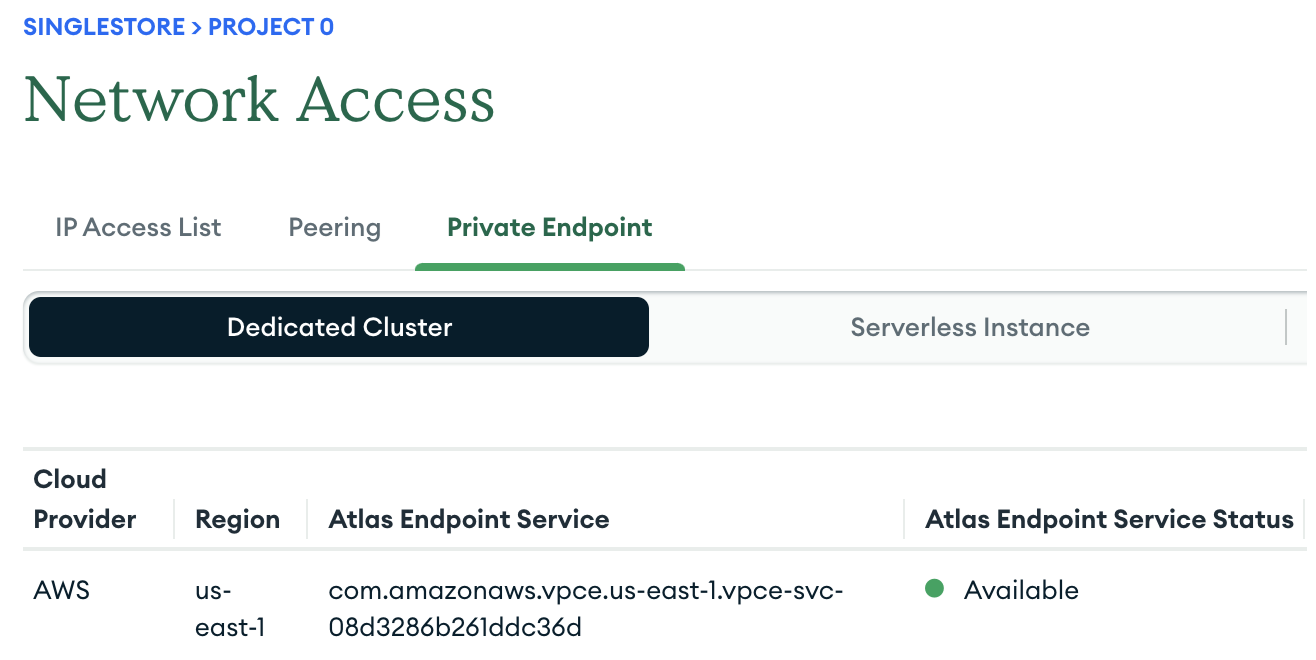Click the green Available status dot
The width and height of the screenshot is (1316, 660).
[x=935, y=589]
